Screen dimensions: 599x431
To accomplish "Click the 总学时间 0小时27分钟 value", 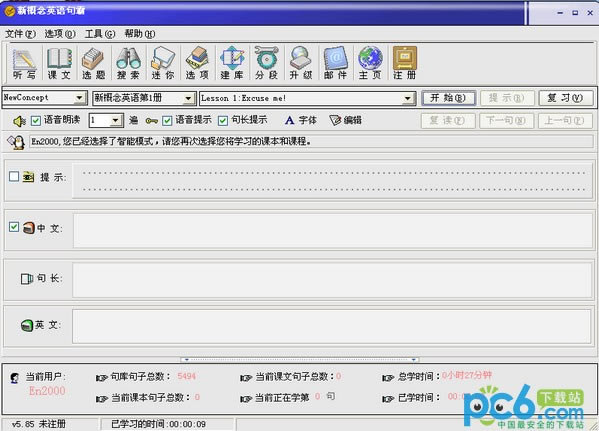I will (x=466, y=376).
